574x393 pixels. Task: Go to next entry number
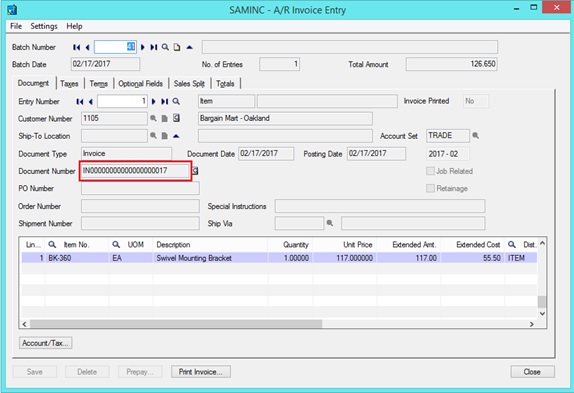point(153,101)
